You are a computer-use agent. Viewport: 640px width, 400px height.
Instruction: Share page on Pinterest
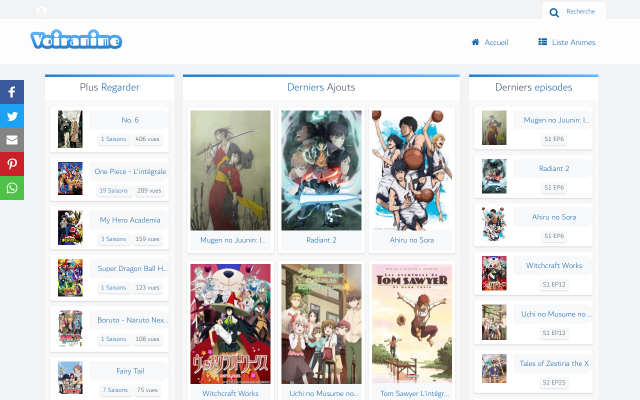click(x=12, y=164)
